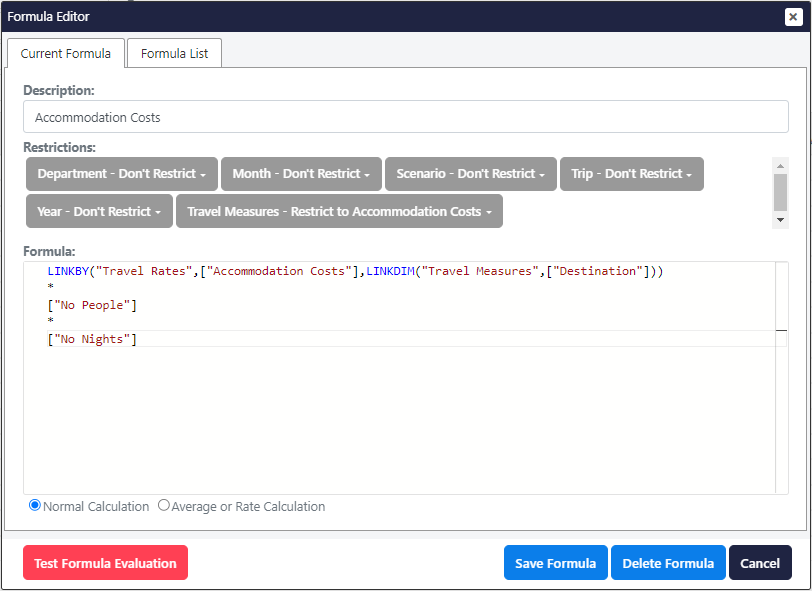Open the Month restriction dropdown
Image resolution: width=812 pixels, height=591 pixels.
(x=300, y=174)
